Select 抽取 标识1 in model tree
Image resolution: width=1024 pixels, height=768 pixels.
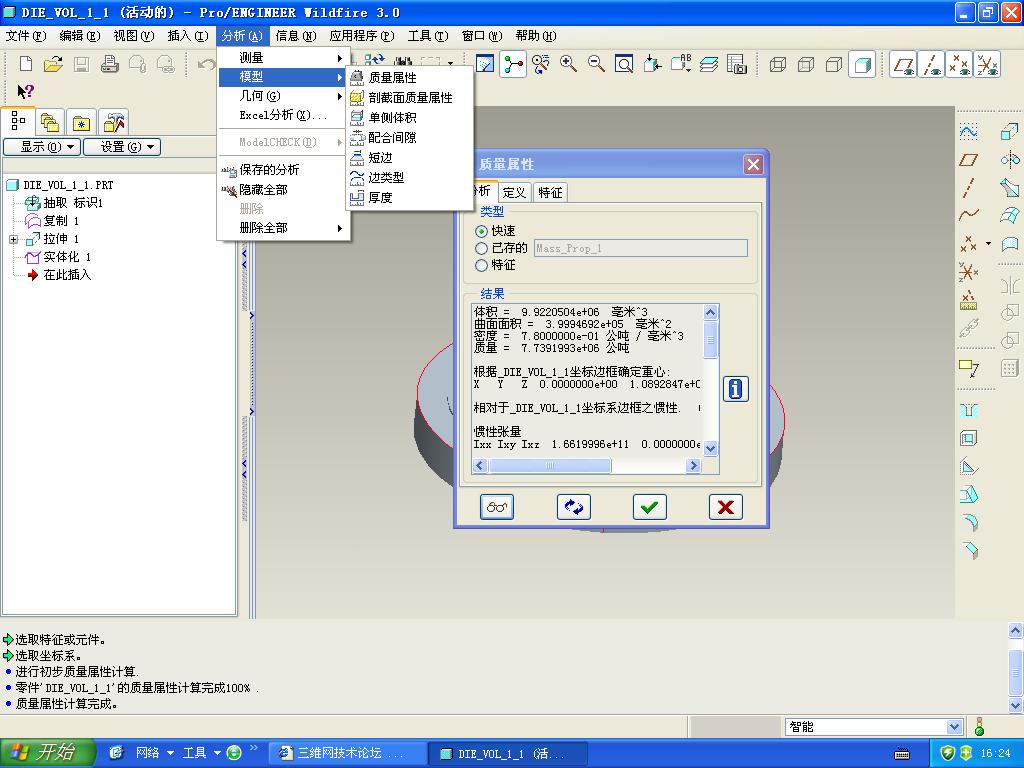pyautogui.click(x=64, y=203)
